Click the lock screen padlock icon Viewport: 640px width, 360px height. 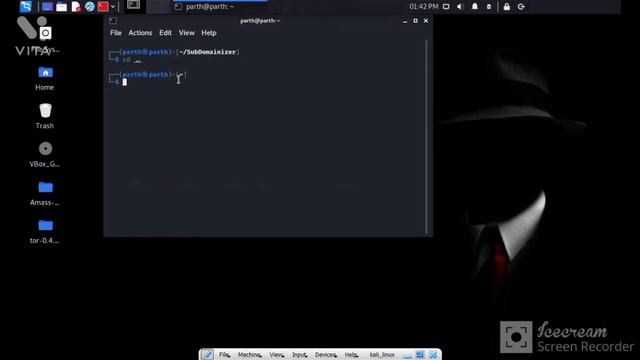[507, 7]
